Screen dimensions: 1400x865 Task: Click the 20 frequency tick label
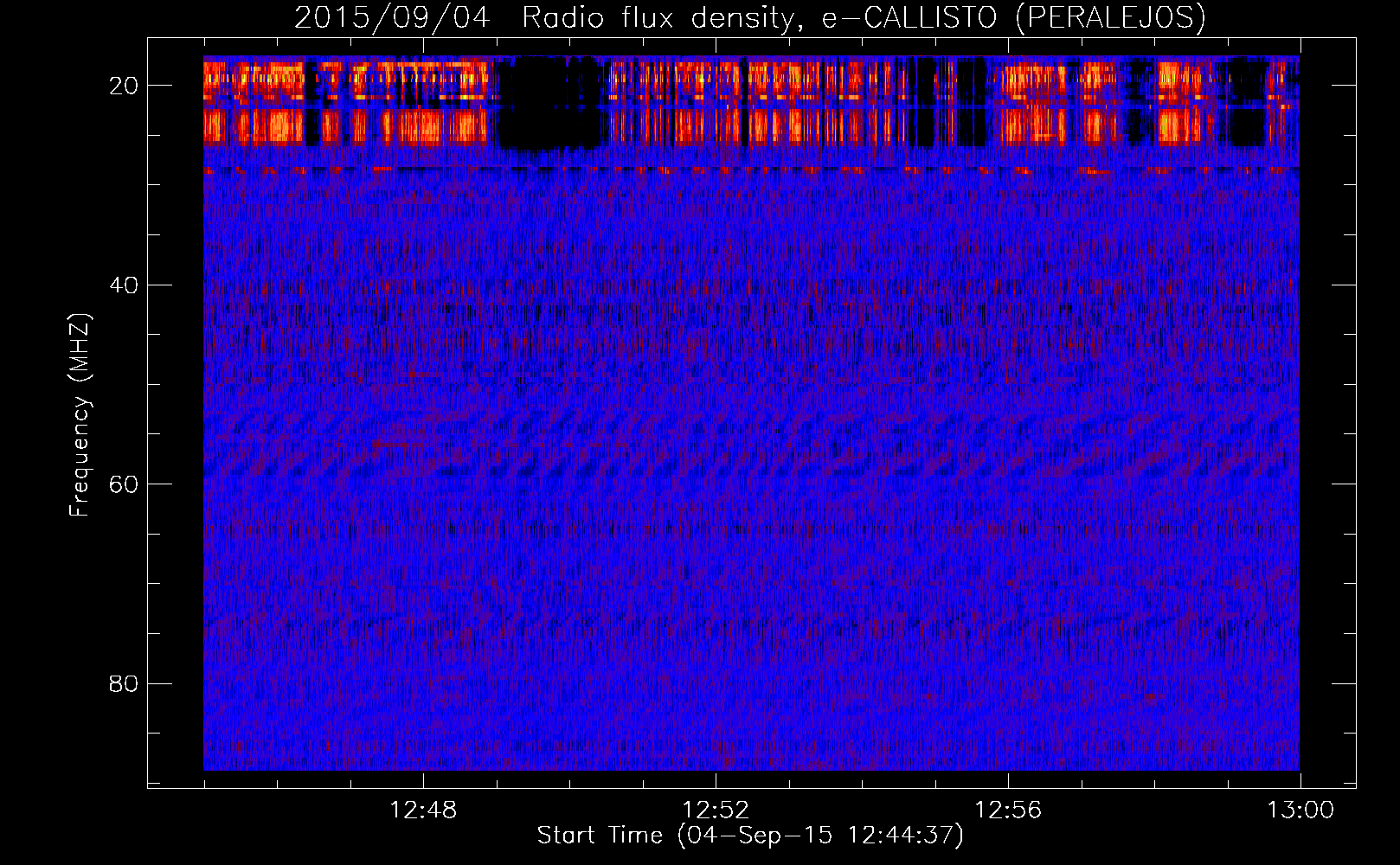[124, 86]
